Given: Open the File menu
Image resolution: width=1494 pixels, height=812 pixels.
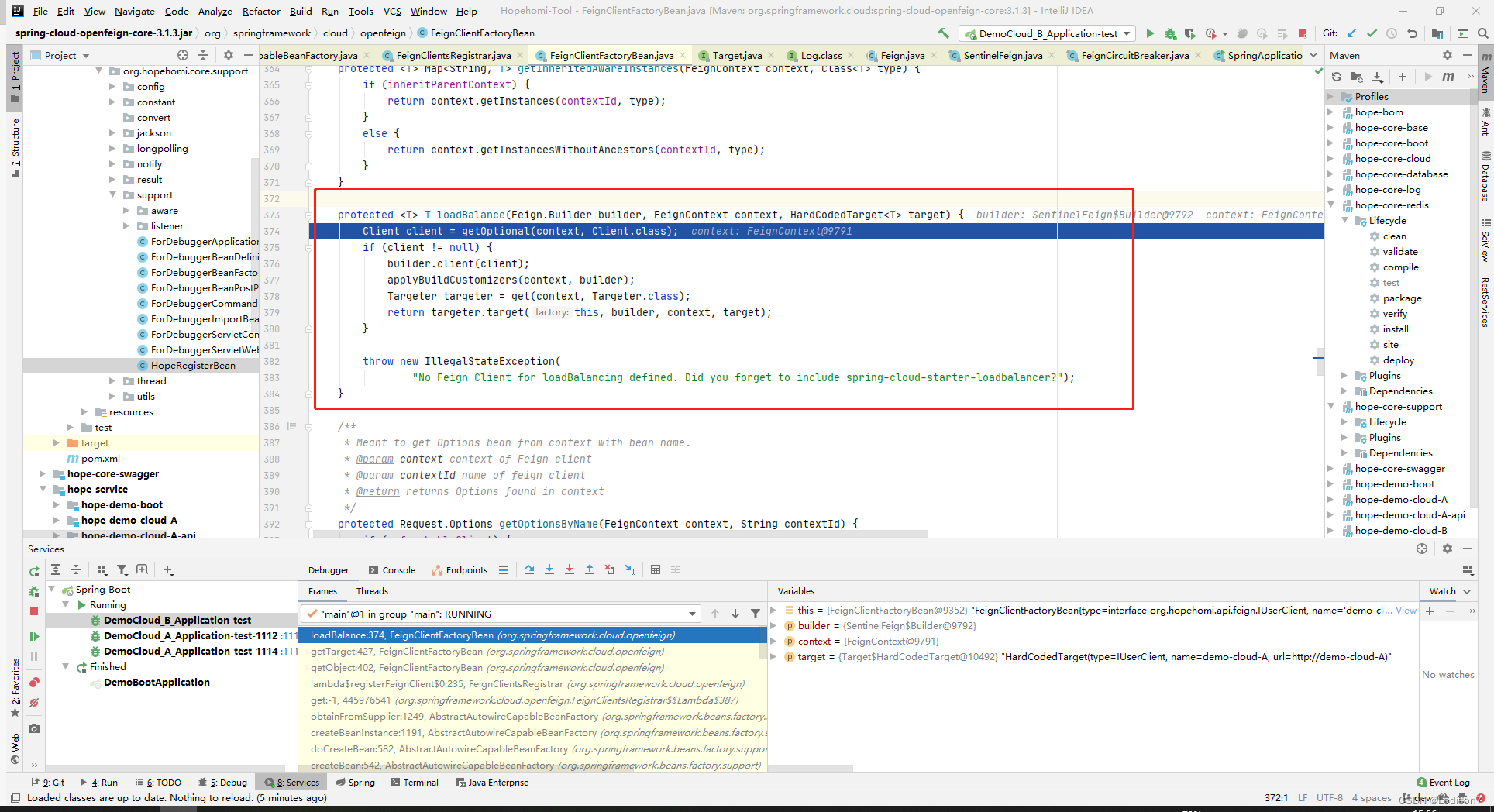Looking at the screenshot, I should (x=40, y=11).
